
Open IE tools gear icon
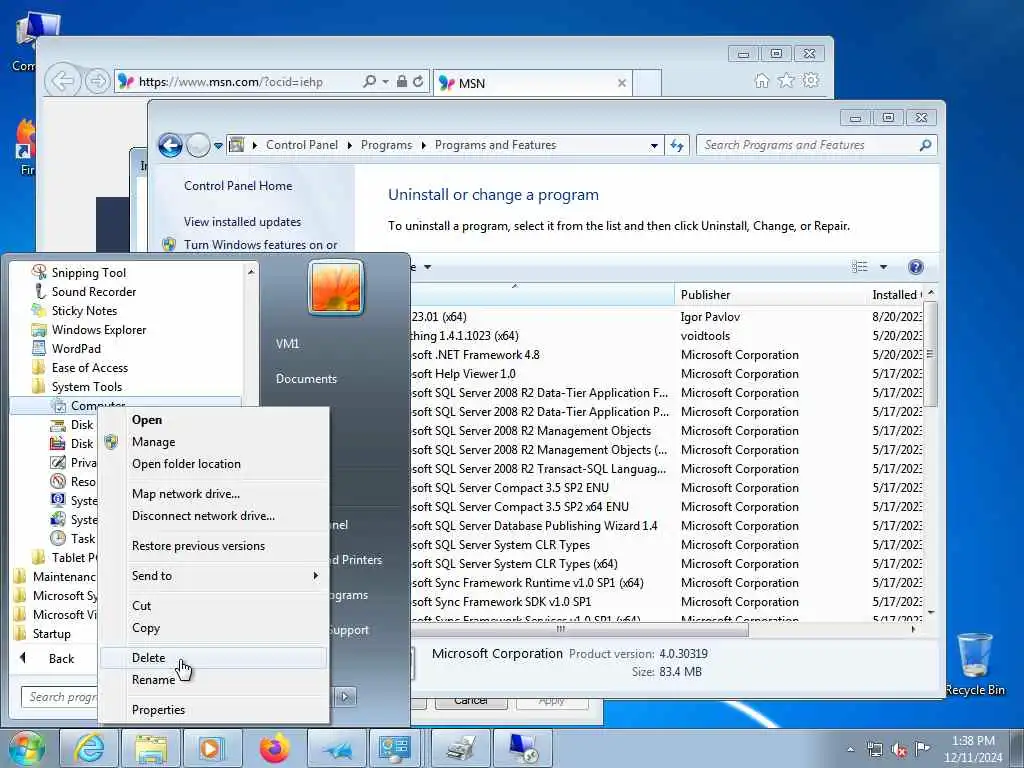[x=811, y=80]
